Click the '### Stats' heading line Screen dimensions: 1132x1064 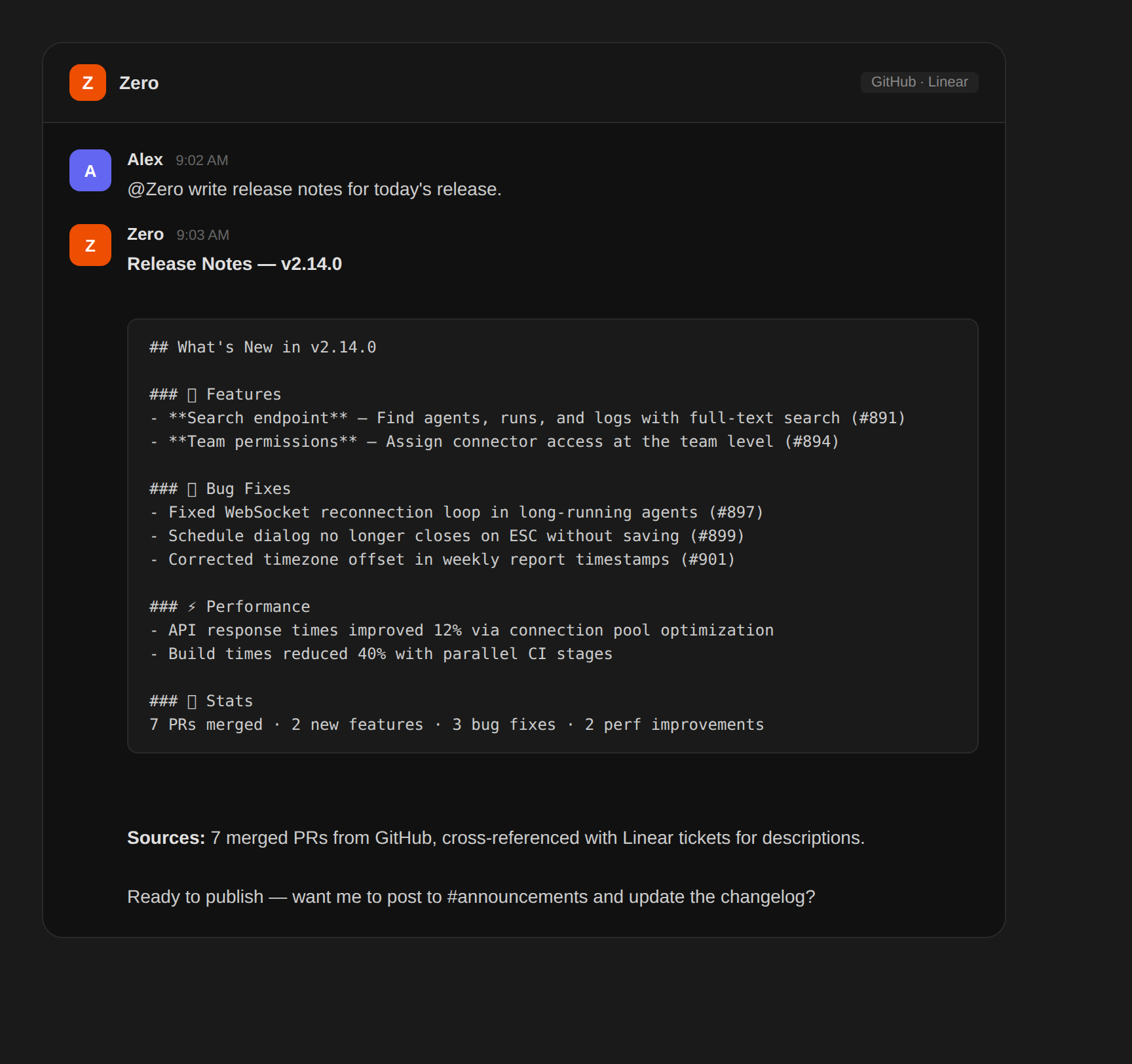(201, 701)
